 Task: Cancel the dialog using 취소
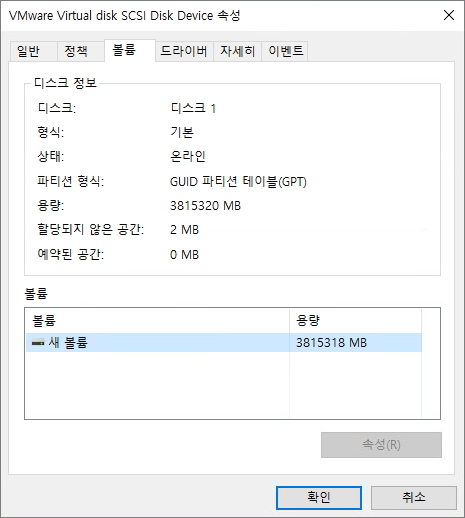click(414, 498)
